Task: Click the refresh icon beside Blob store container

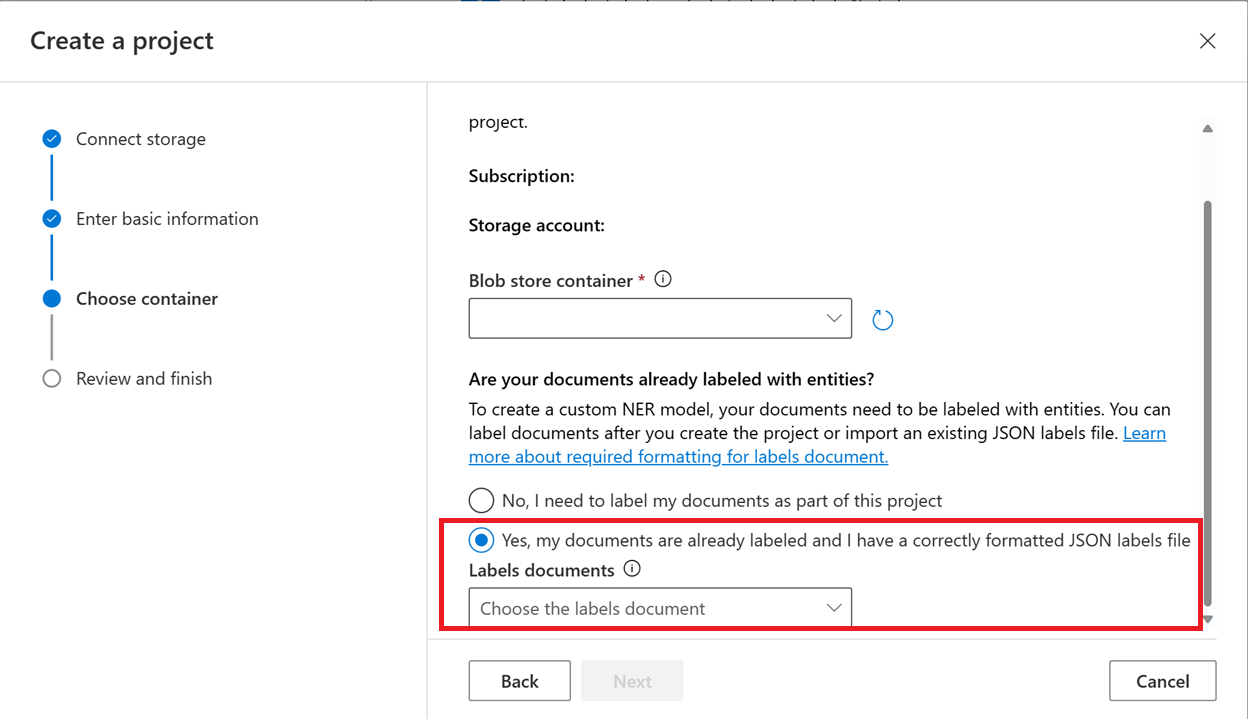Action: click(x=882, y=320)
